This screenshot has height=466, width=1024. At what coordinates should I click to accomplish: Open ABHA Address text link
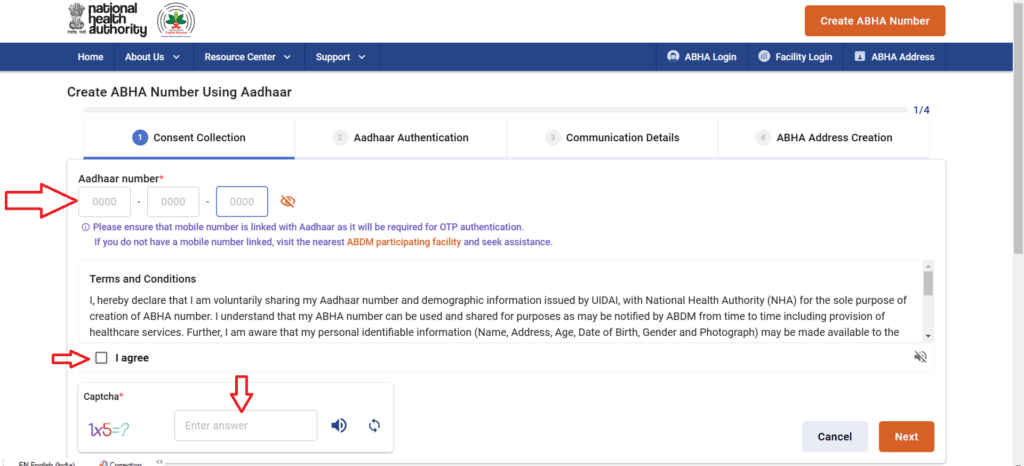(903, 57)
